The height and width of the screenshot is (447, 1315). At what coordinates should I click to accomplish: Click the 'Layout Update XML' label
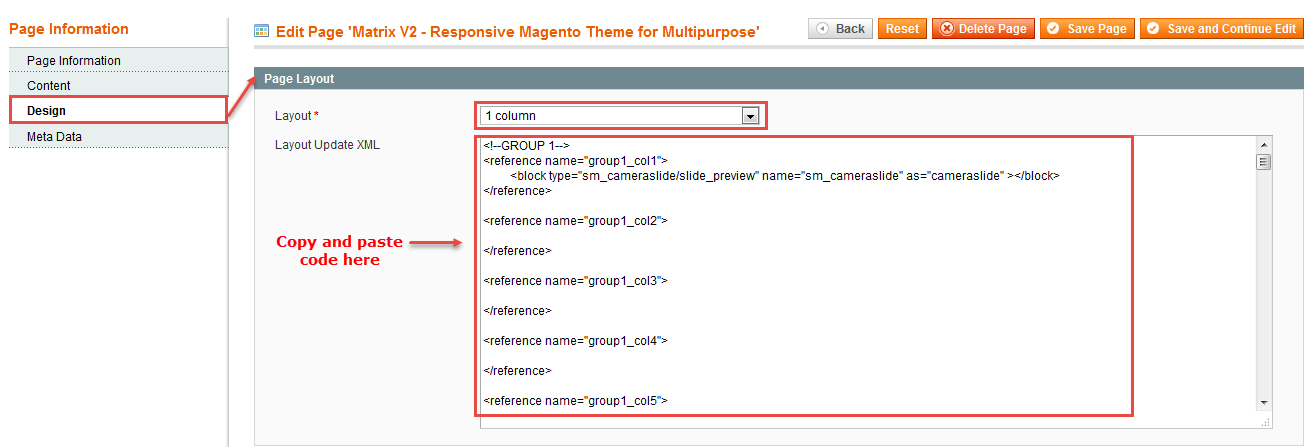click(327, 145)
